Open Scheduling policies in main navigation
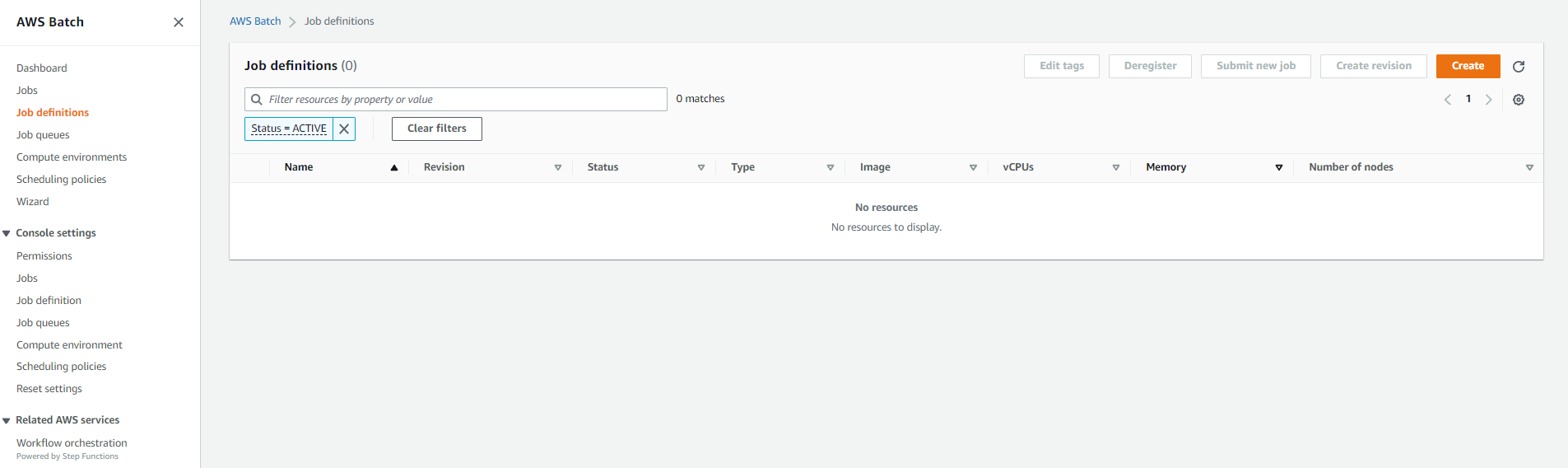 click(62, 180)
